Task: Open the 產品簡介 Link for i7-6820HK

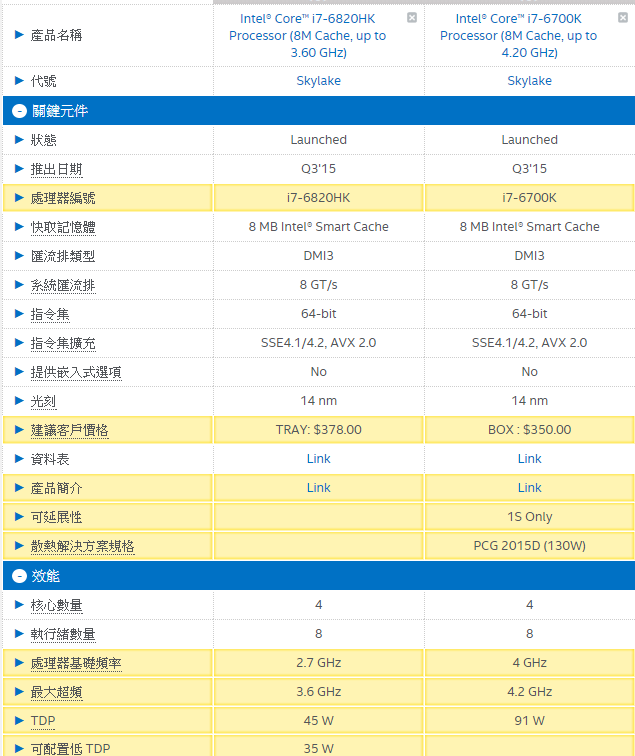Action: pyautogui.click(x=319, y=488)
